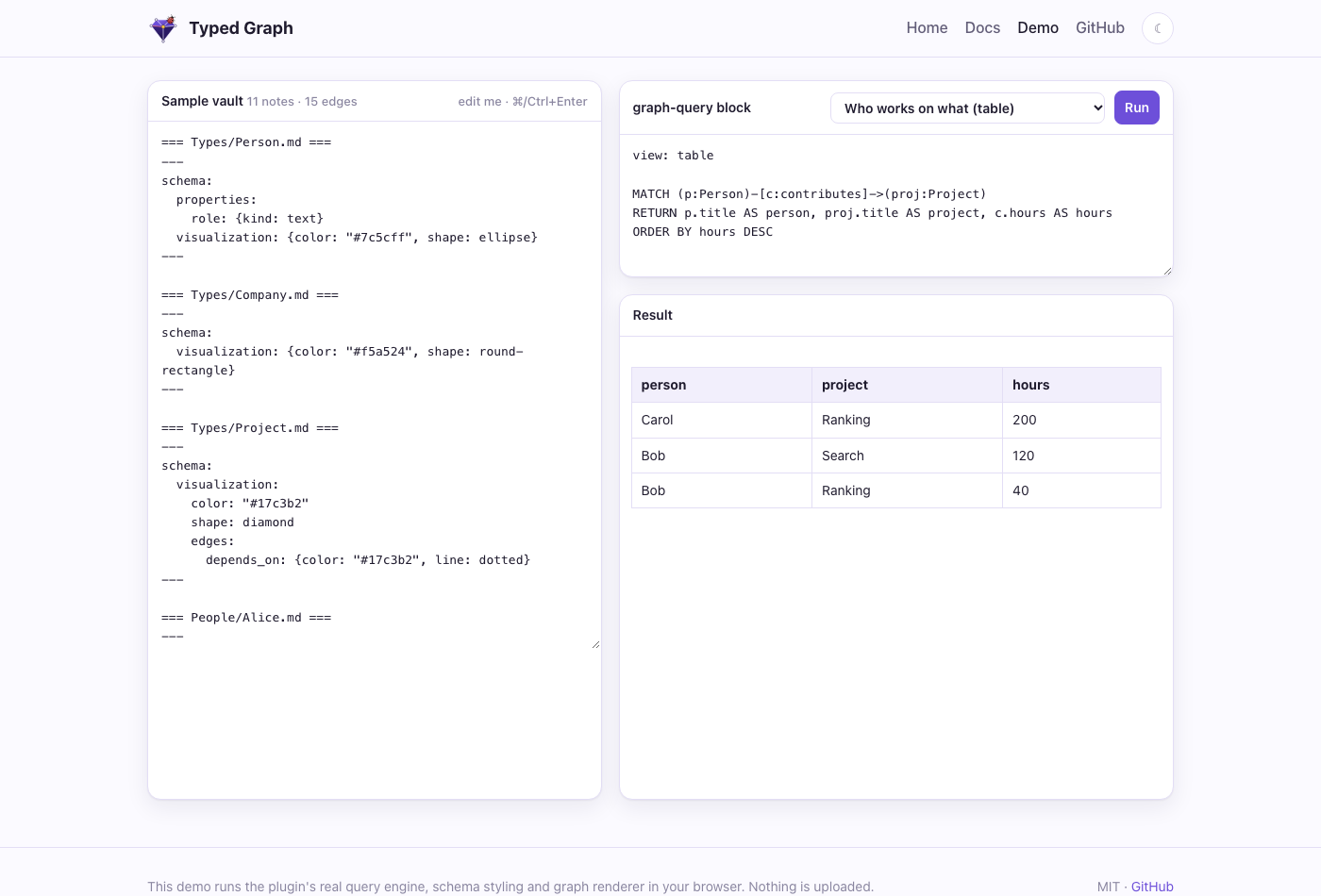Click the 'hours' column header

[1081, 385]
